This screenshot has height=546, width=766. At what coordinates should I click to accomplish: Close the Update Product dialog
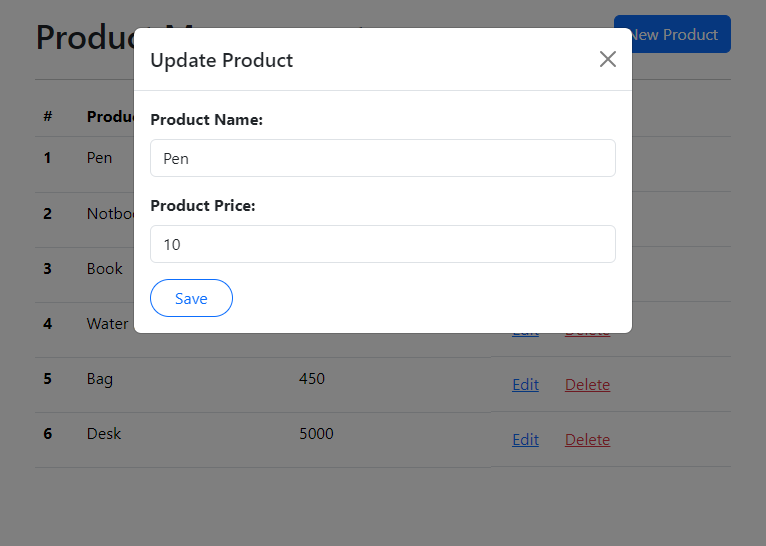pos(607,59)
